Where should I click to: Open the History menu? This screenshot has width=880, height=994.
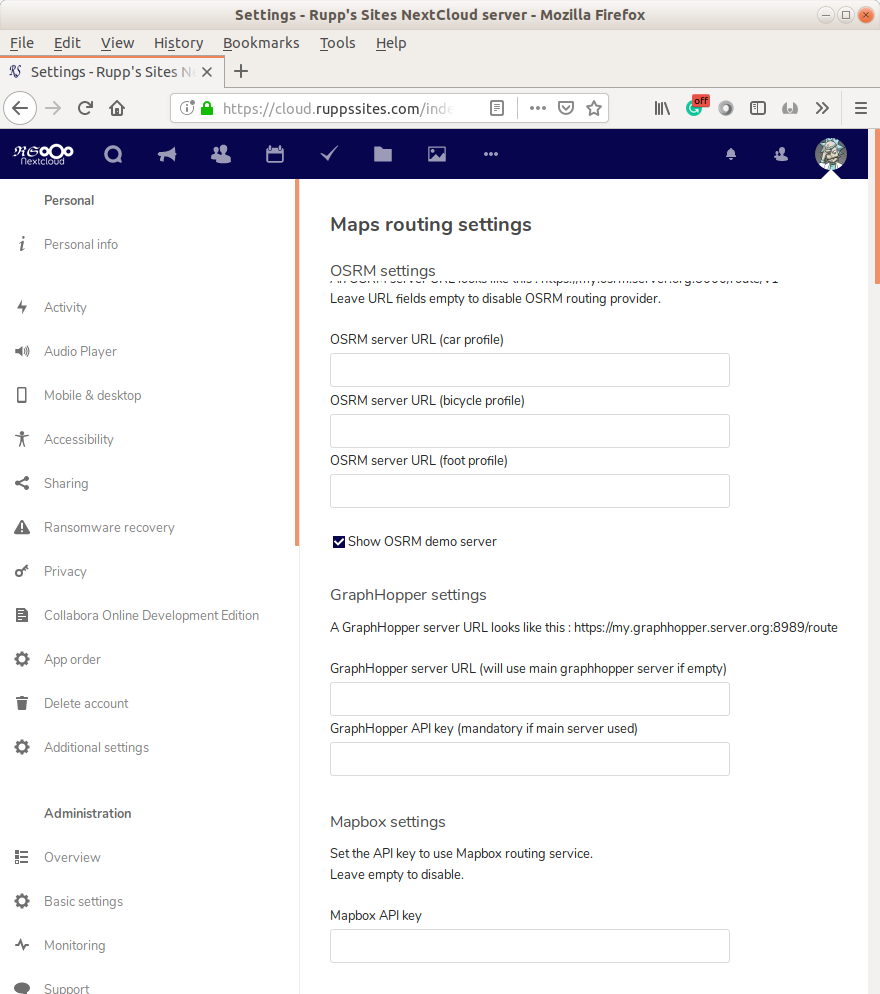(178, 42)
